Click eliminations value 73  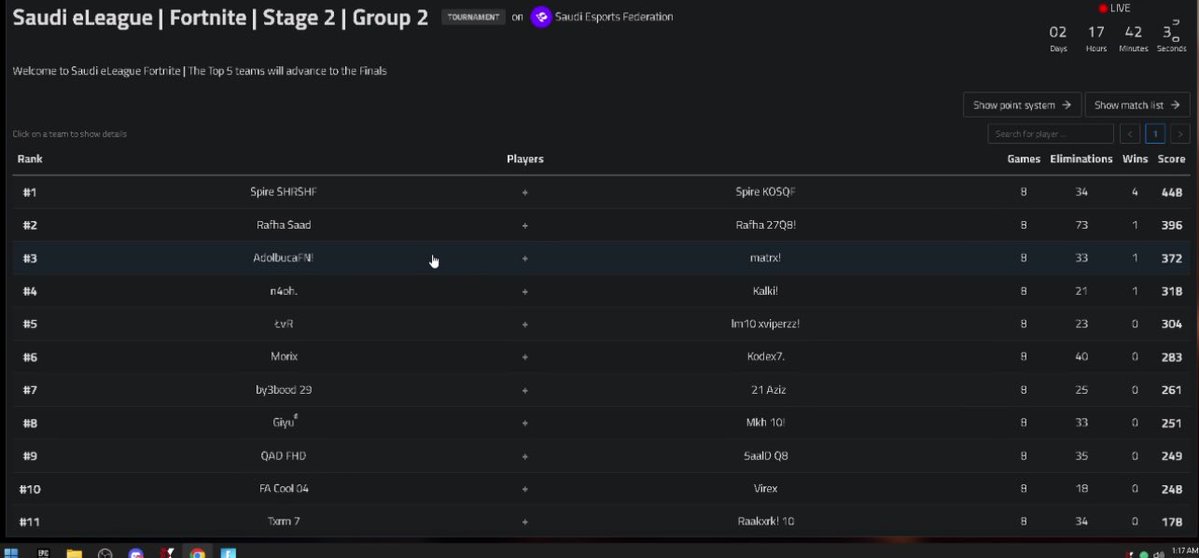pos(1080,225)
